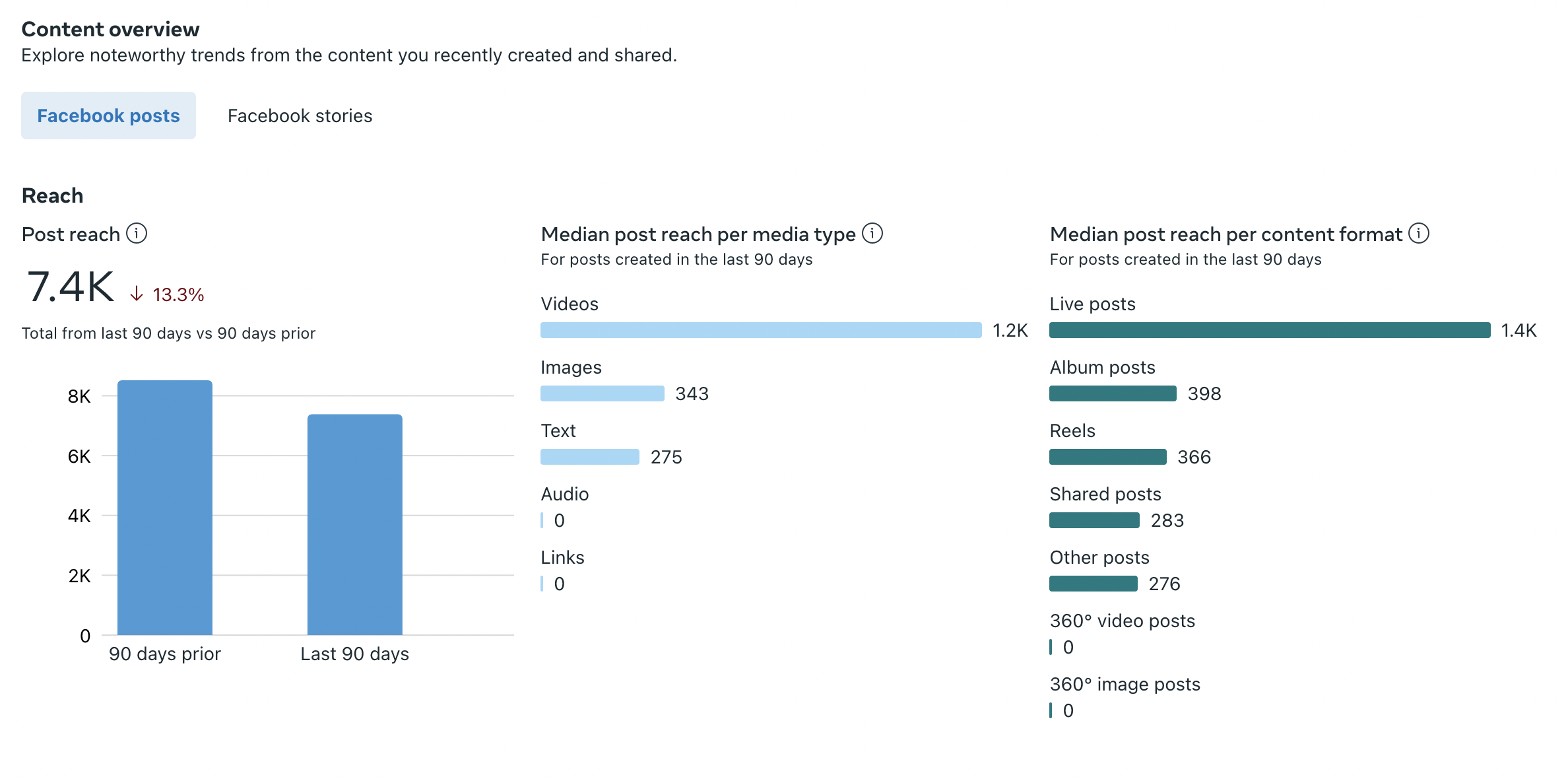Click the 7.4K post reach total
The height and width of the screenshot is (779, 1568).
point(71,287)
